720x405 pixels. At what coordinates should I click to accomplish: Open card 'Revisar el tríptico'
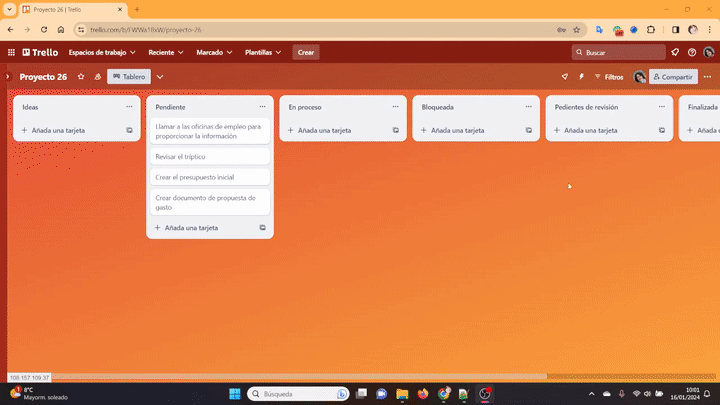click(210, 157)
